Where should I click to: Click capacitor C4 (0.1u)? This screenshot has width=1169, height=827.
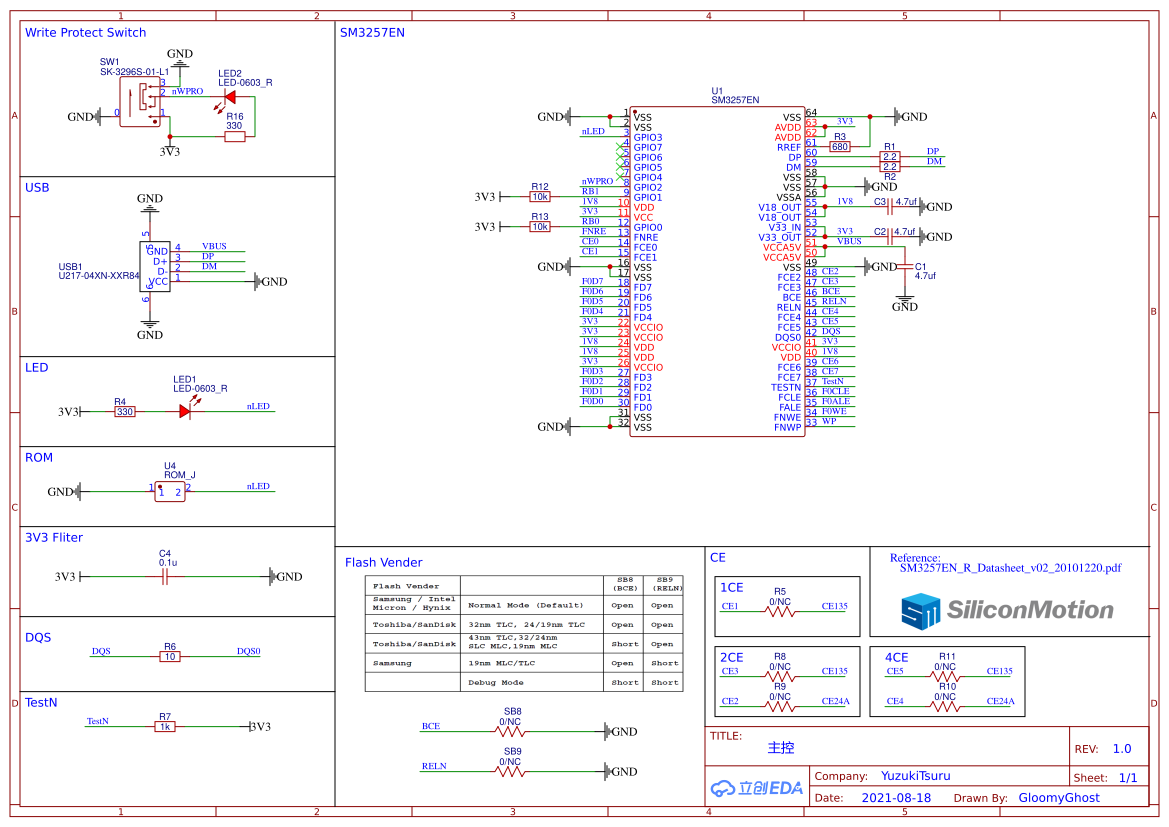(165, 576)
